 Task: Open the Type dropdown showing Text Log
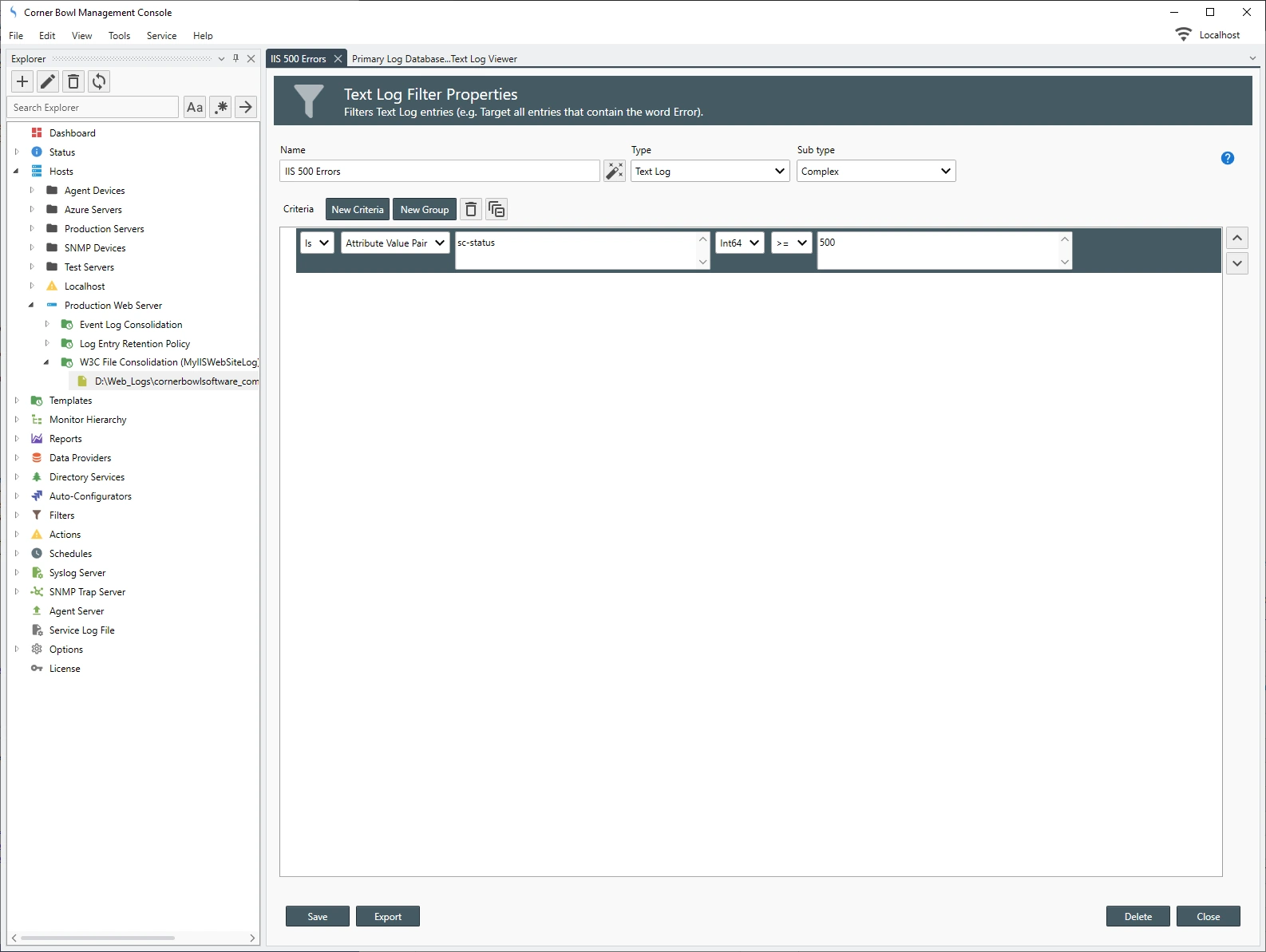point(710,172)
